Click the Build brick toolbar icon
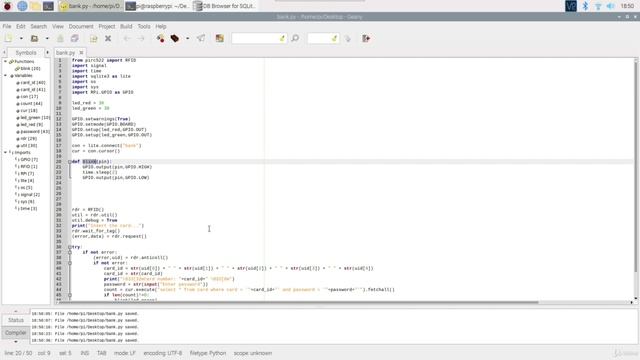Image resolution: width=640 pixels, height=360 pixels. (x=175, y=38)
